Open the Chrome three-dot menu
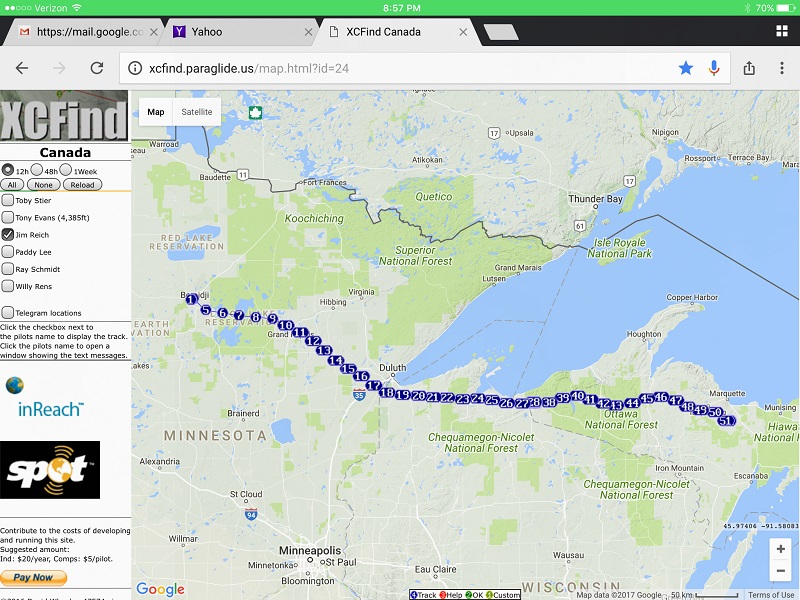The image size is (800, 600). pyautogui.click(x=782, y=68)
